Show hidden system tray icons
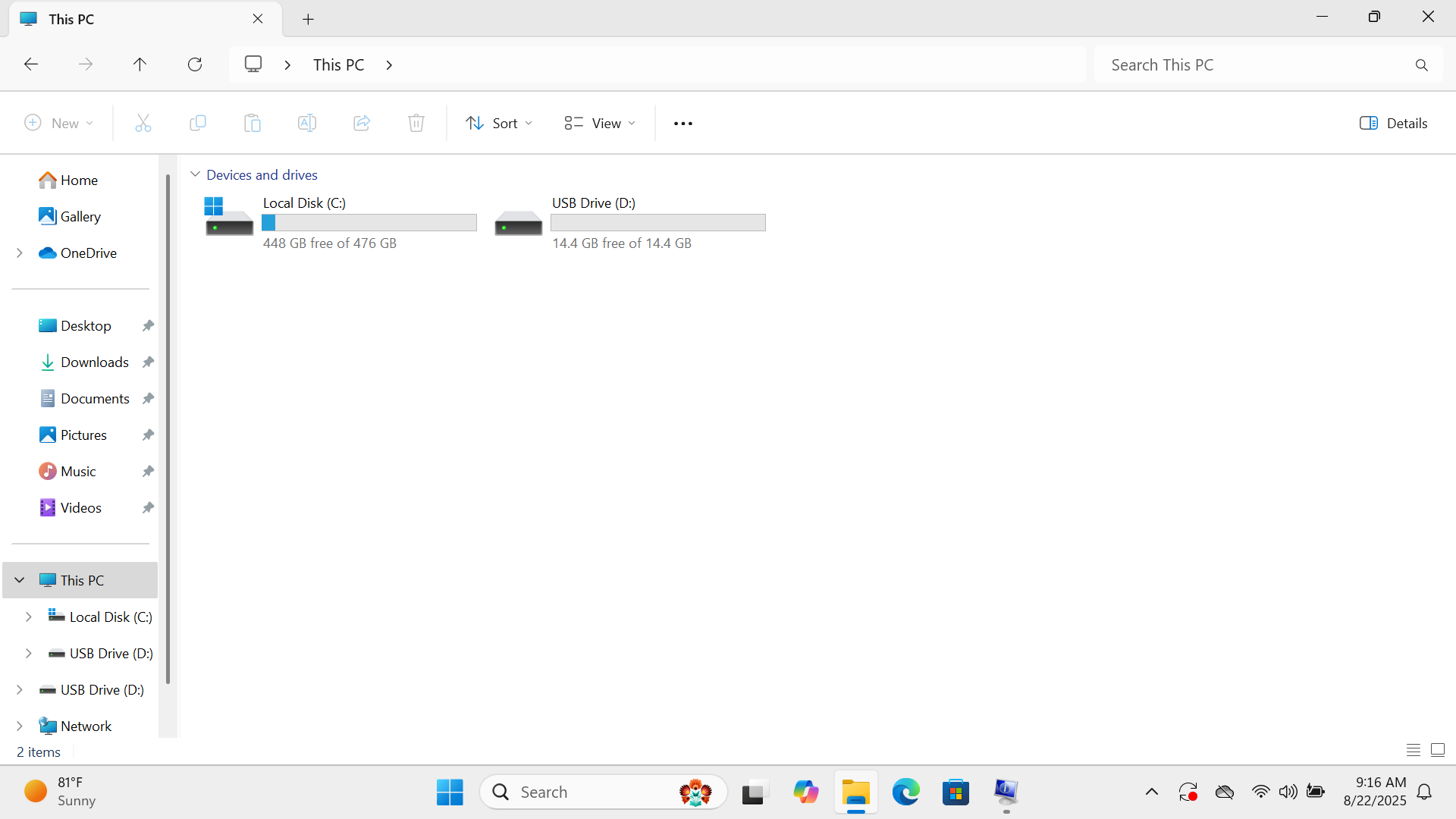Screen dimensions: 1456x819 (x=1151, y=792)
